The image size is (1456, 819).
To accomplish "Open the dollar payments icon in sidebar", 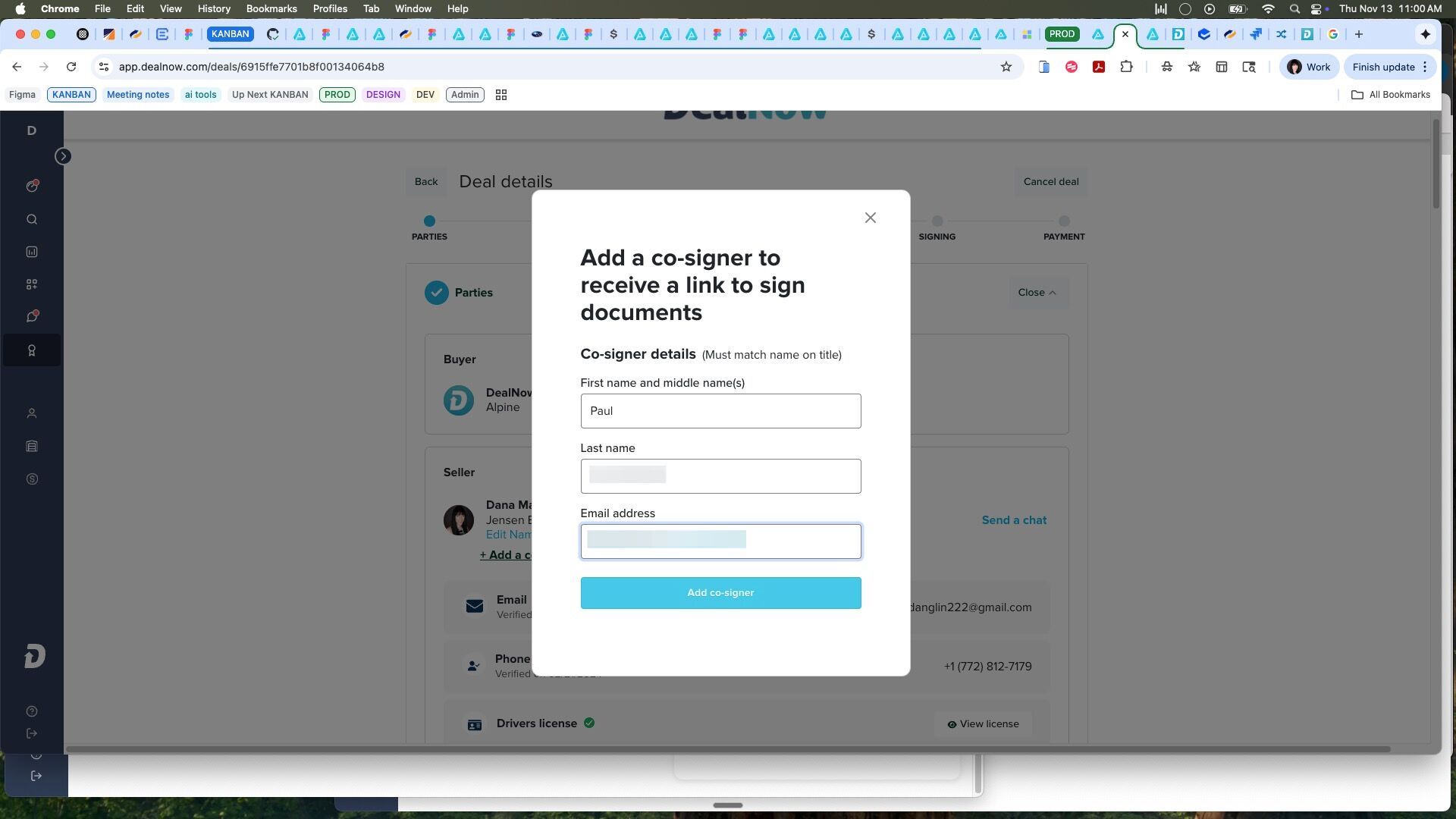I will (32, 479).
